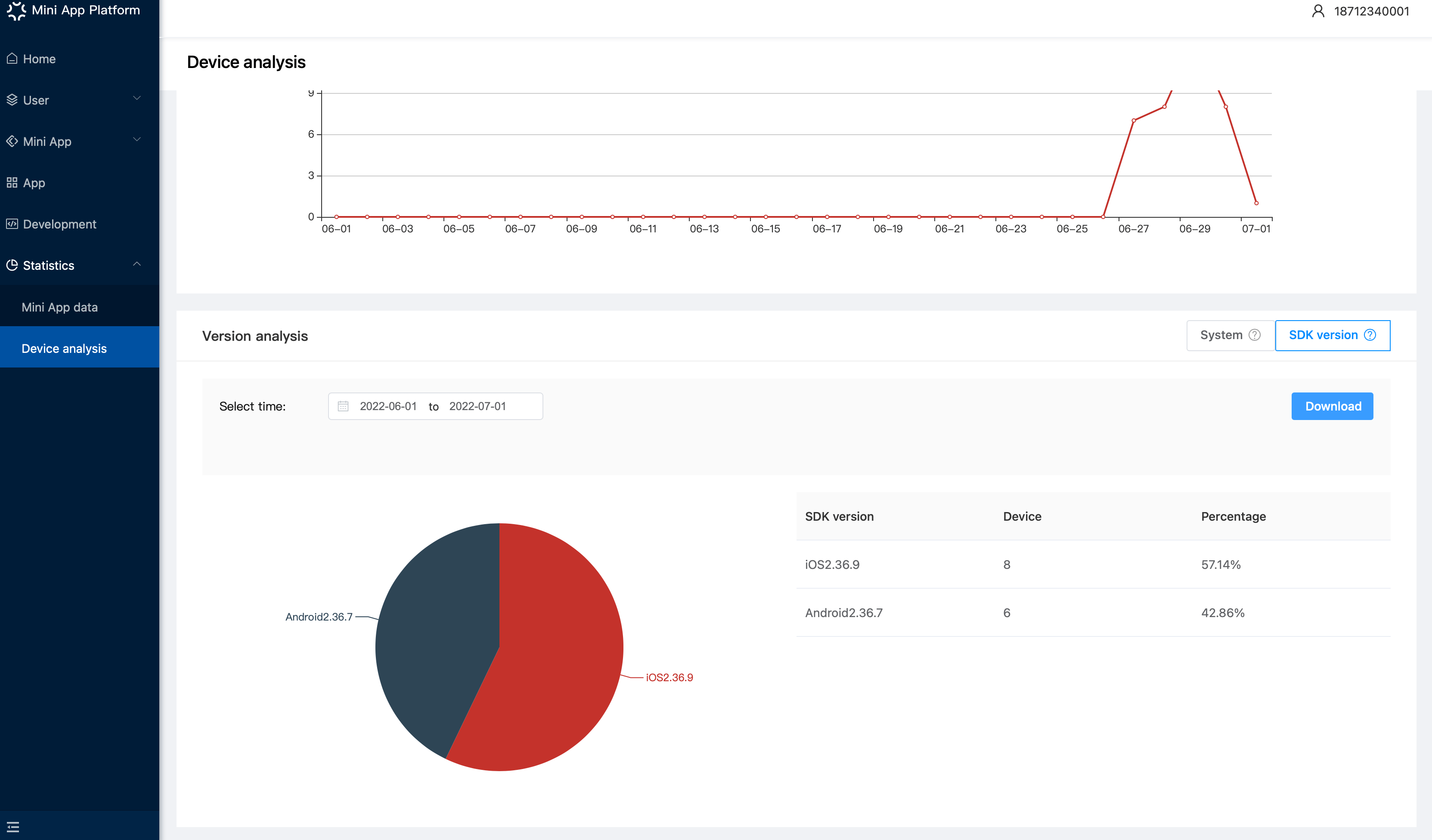
Task: Click the Download button
Action: click(x=1333, y=406)
